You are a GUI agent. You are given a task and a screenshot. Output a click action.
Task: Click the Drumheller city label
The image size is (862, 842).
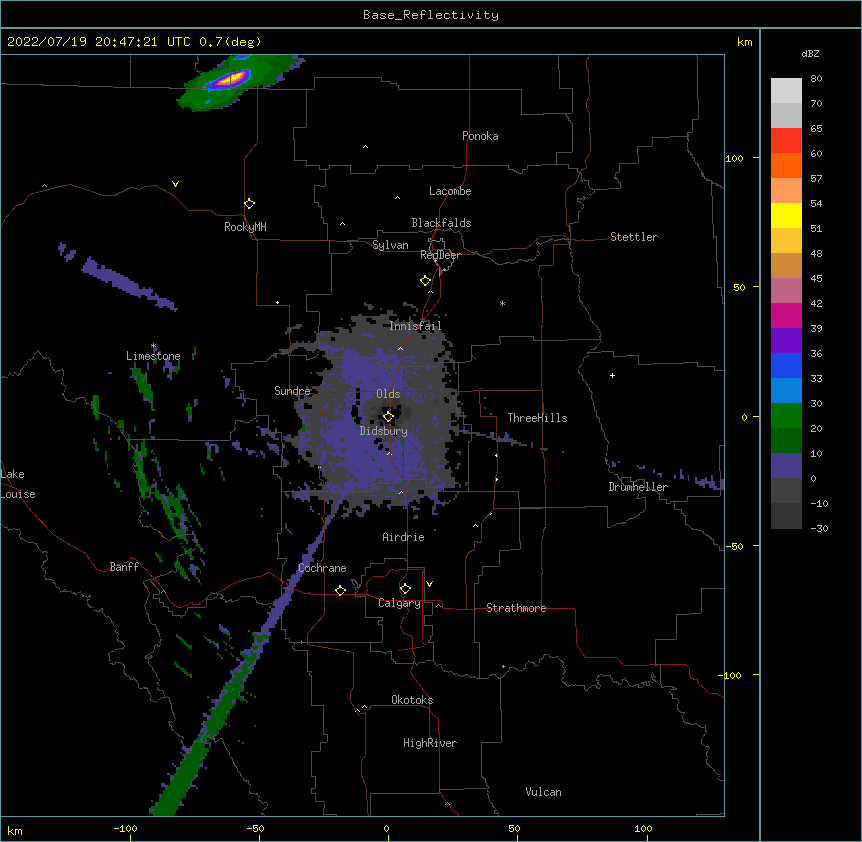point(638,487)
